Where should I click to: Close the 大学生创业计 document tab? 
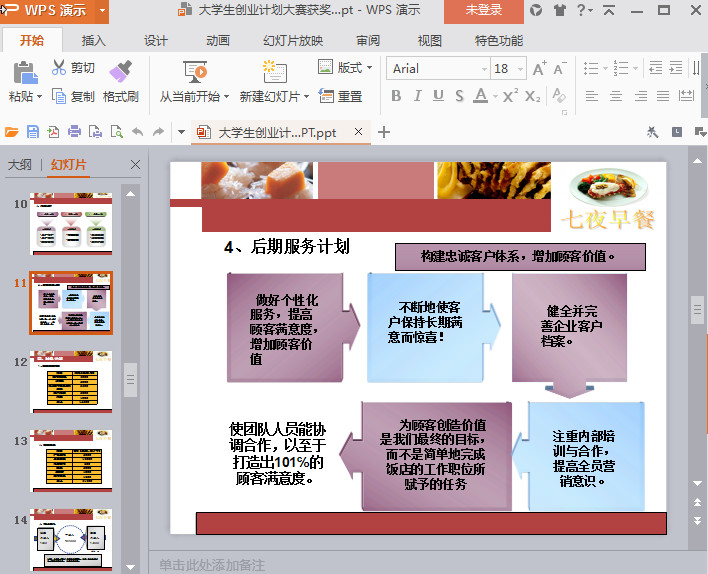pos(359,131)
